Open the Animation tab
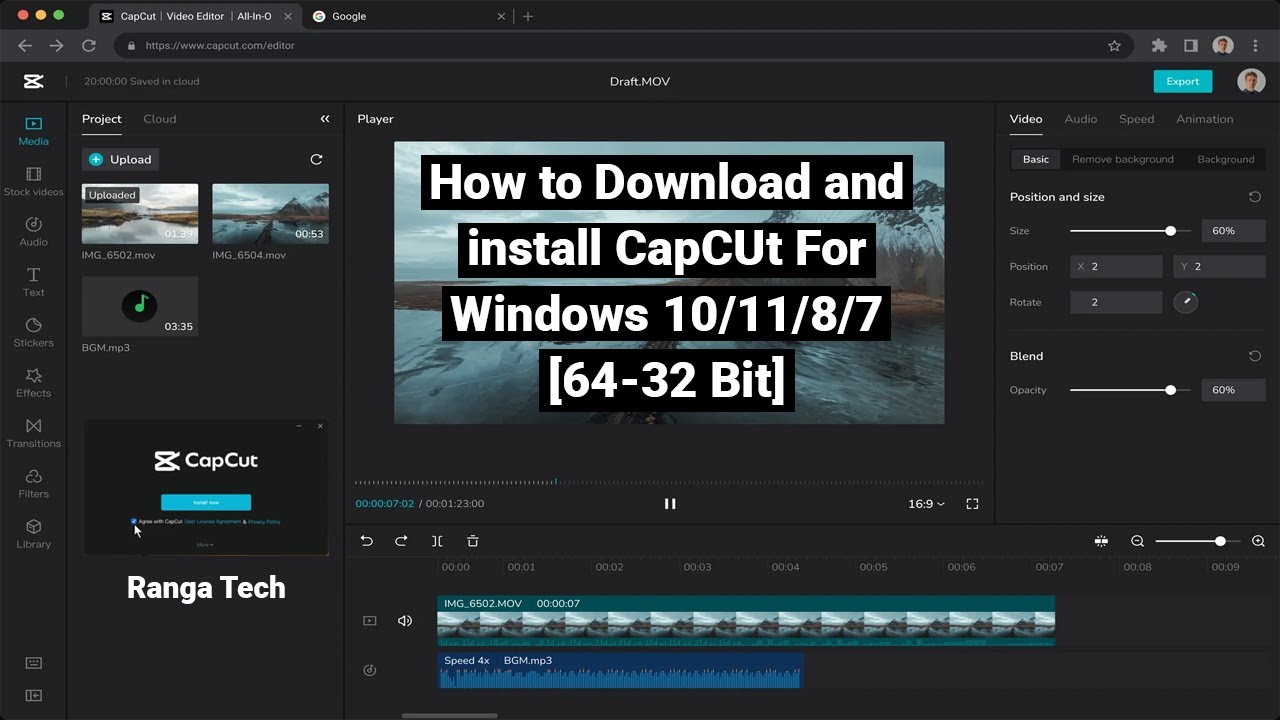The image size is (1280, 720). click(x=1204, y=119)
